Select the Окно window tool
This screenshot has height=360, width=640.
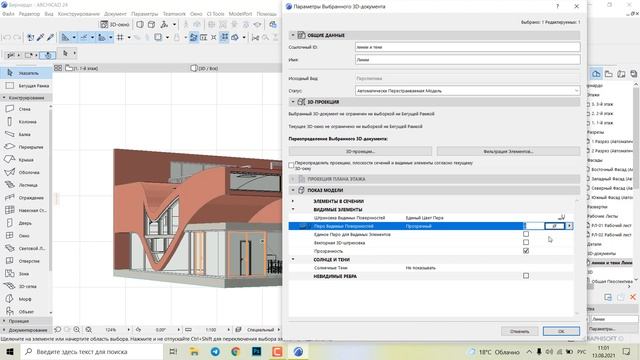[24, 236]
